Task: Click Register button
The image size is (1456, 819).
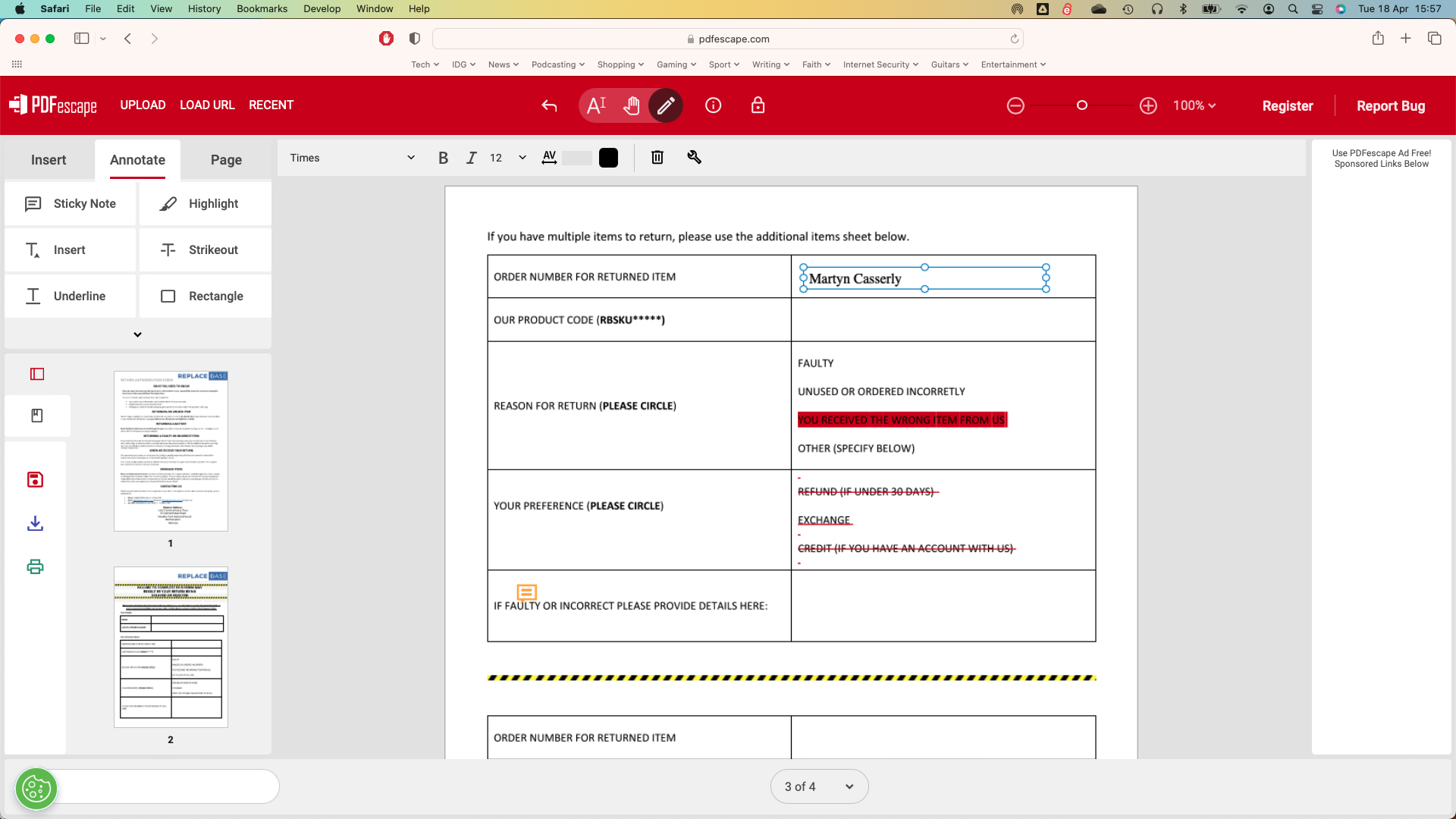Action: coord(1287,106)
